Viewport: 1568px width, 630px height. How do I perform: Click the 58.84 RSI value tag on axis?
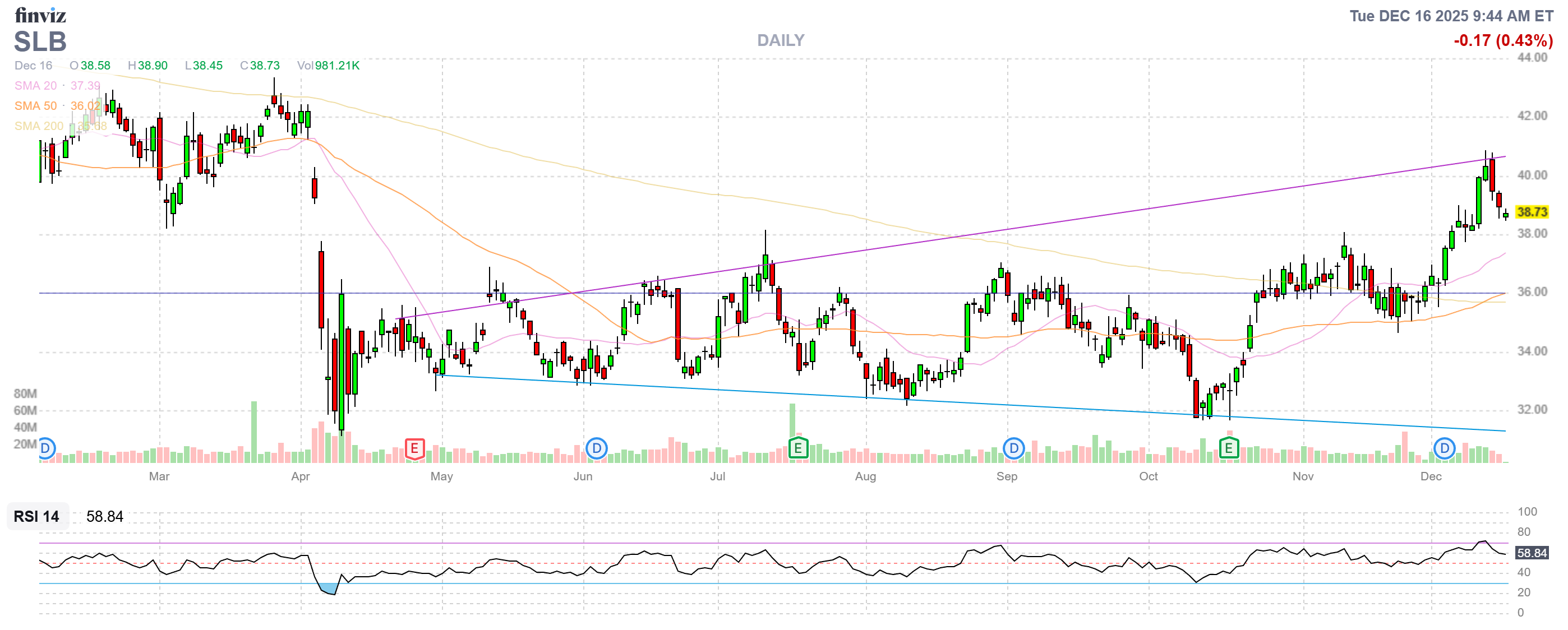coord(1532,553)
